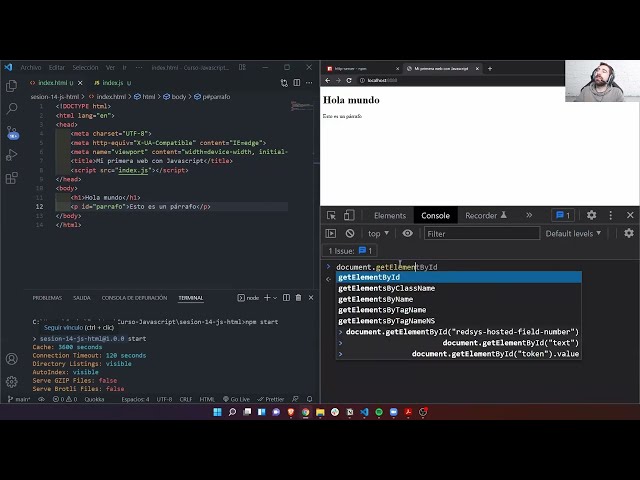Open the Archivo menu
640x480 pixels.
[31, 67]
